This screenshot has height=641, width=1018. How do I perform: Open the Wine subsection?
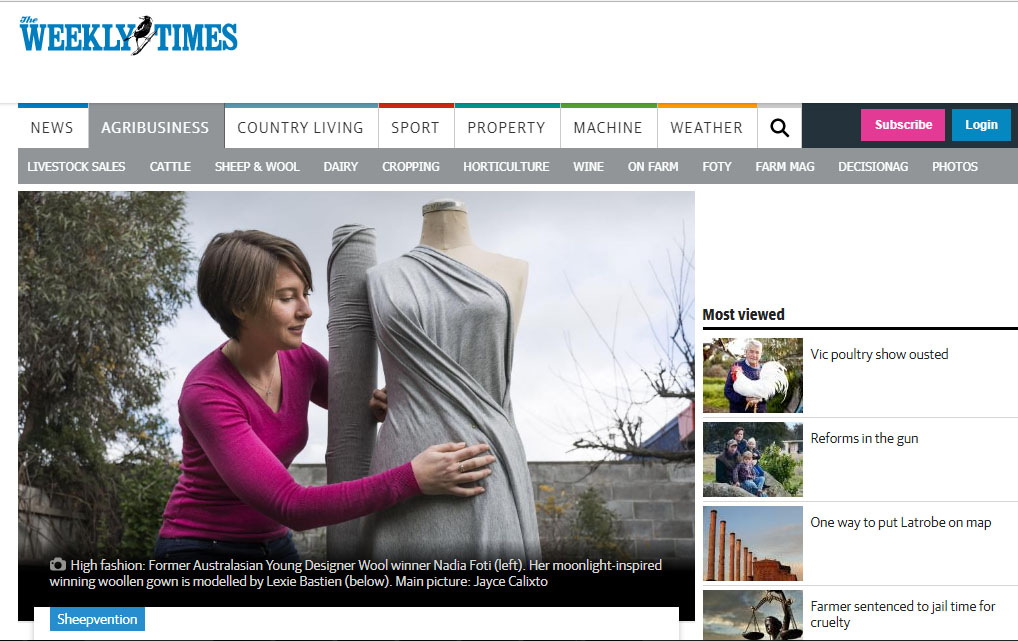(x=588, y=166)
